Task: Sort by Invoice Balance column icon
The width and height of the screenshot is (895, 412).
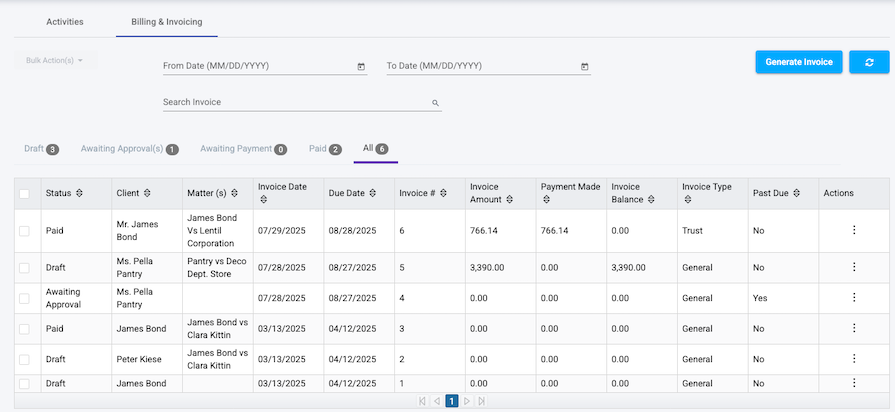Action: pyautogui.click(x=651, y=200)
